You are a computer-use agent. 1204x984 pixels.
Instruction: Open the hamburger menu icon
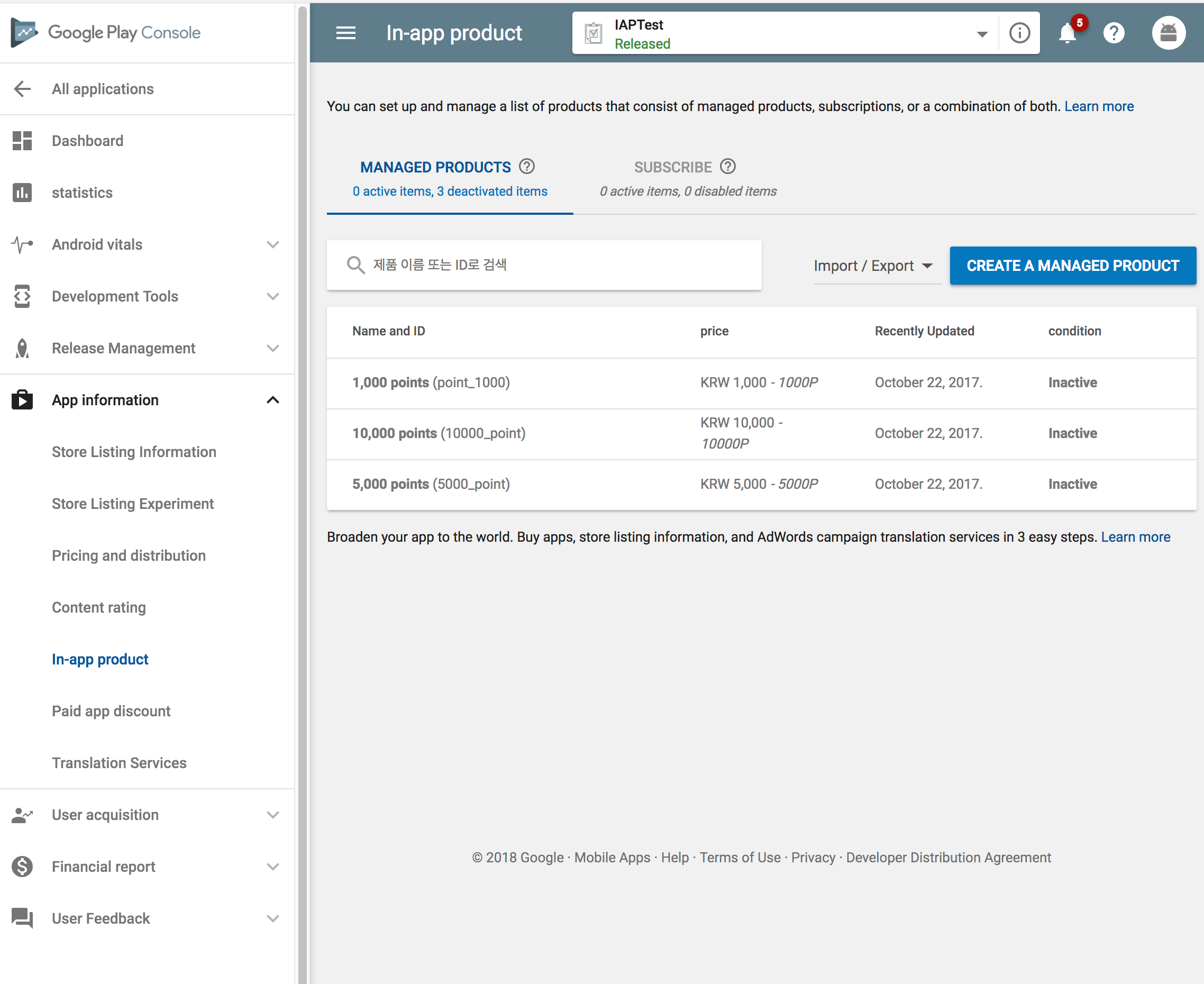[x=346, y=33]
